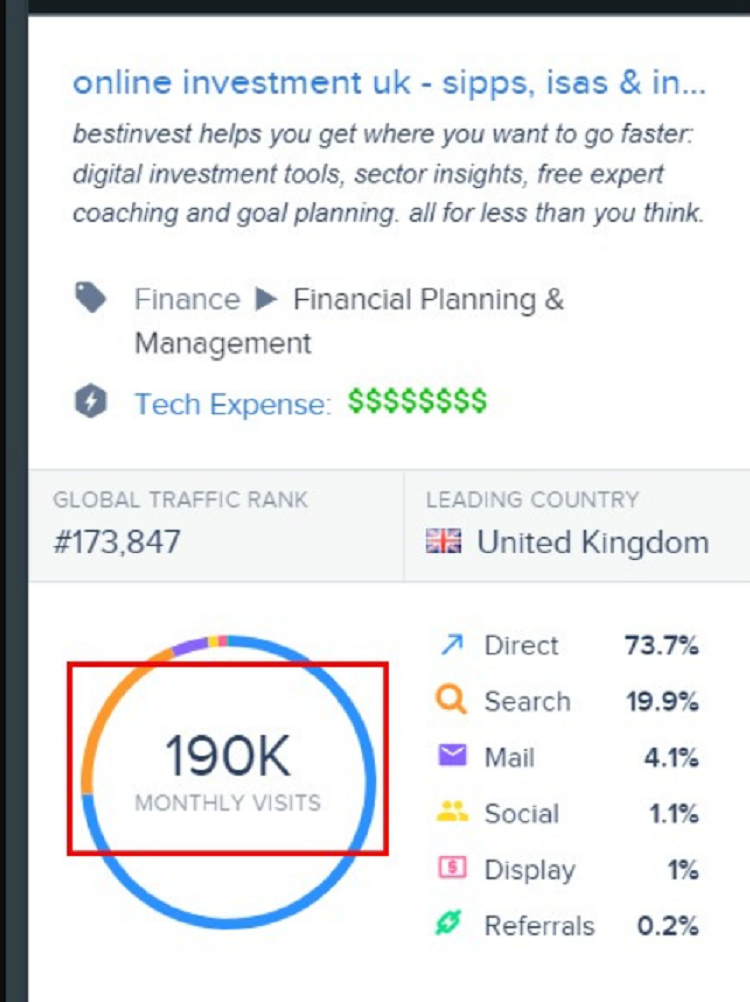Click the global traffic rank #173,847
Viewport: 750px width, 1002px height.
[117, 542]
